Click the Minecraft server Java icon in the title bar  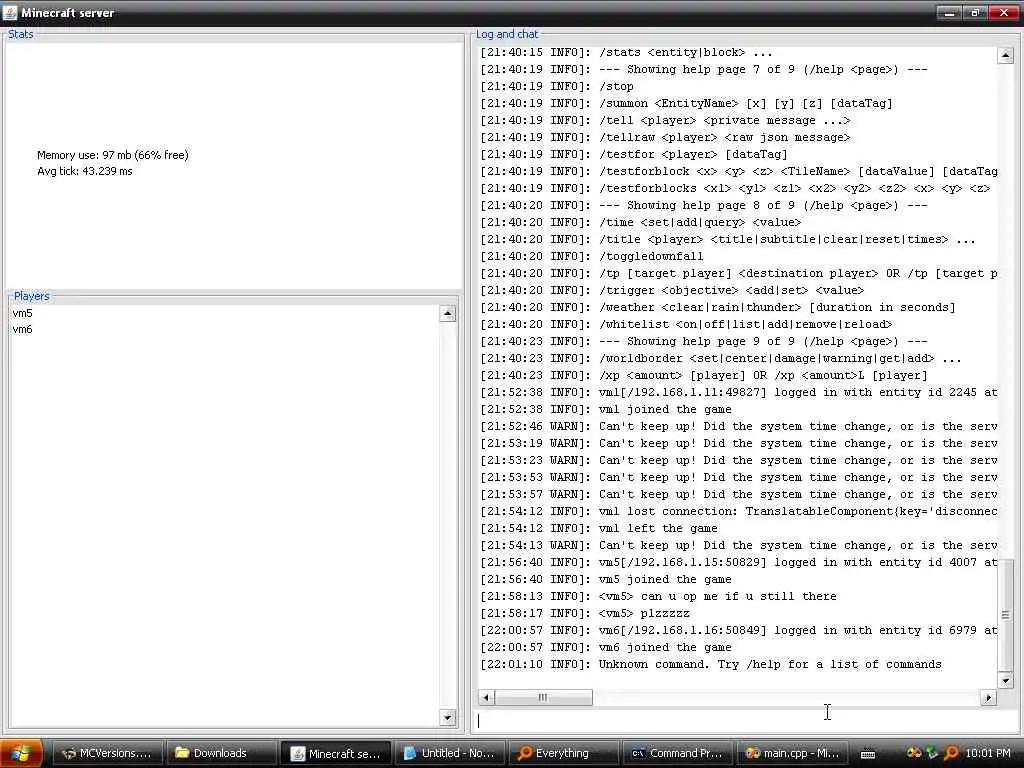click(x=10, y=12)
